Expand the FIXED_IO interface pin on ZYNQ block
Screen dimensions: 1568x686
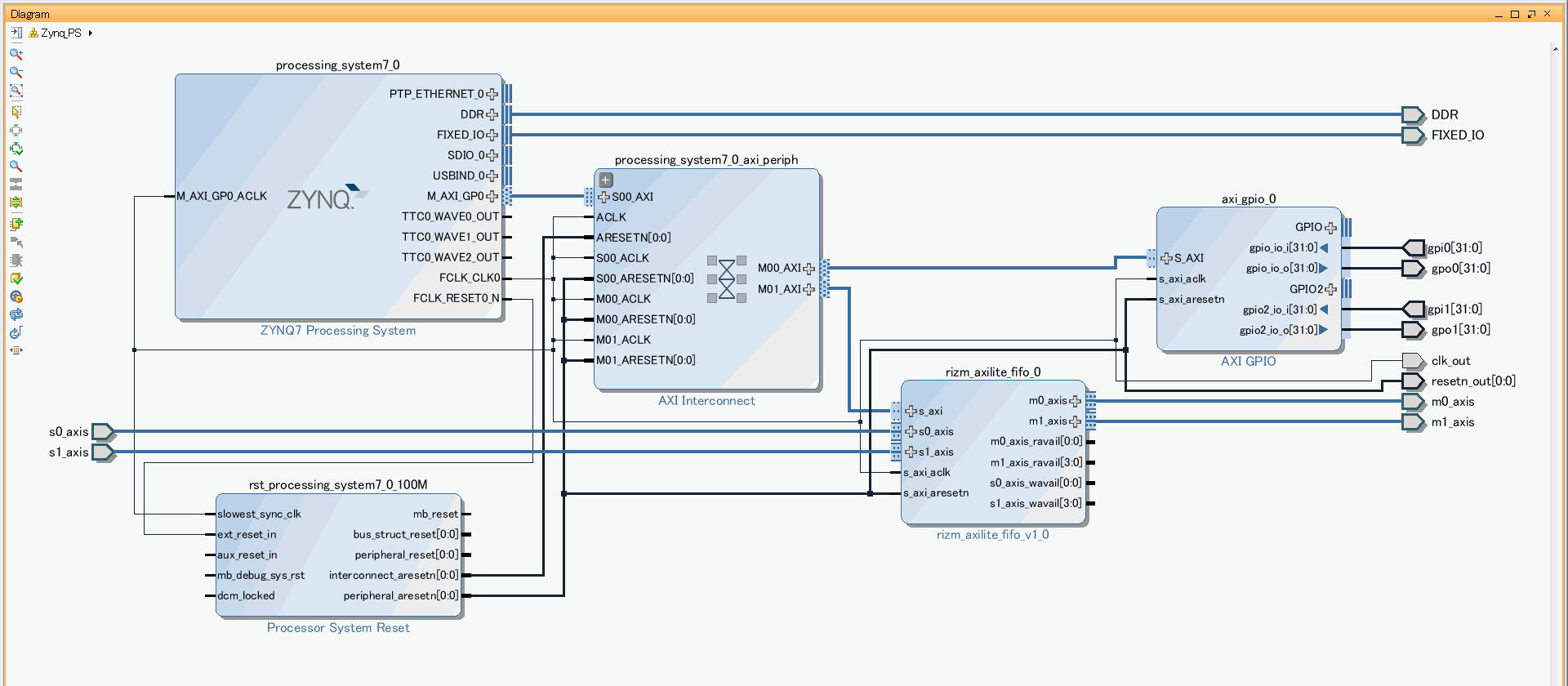(492, 135)
